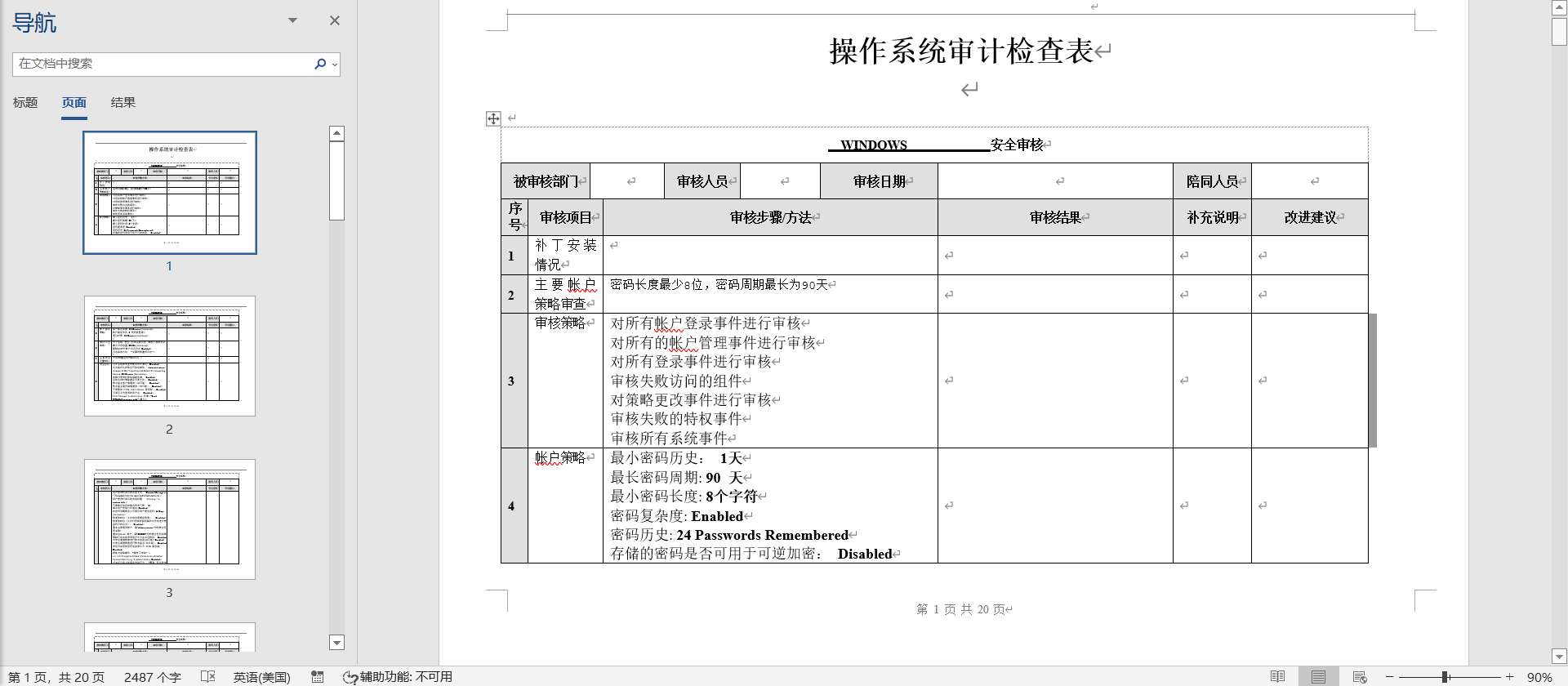
Task: Switch to the 标题 tab
Action: tap(25, 103)
